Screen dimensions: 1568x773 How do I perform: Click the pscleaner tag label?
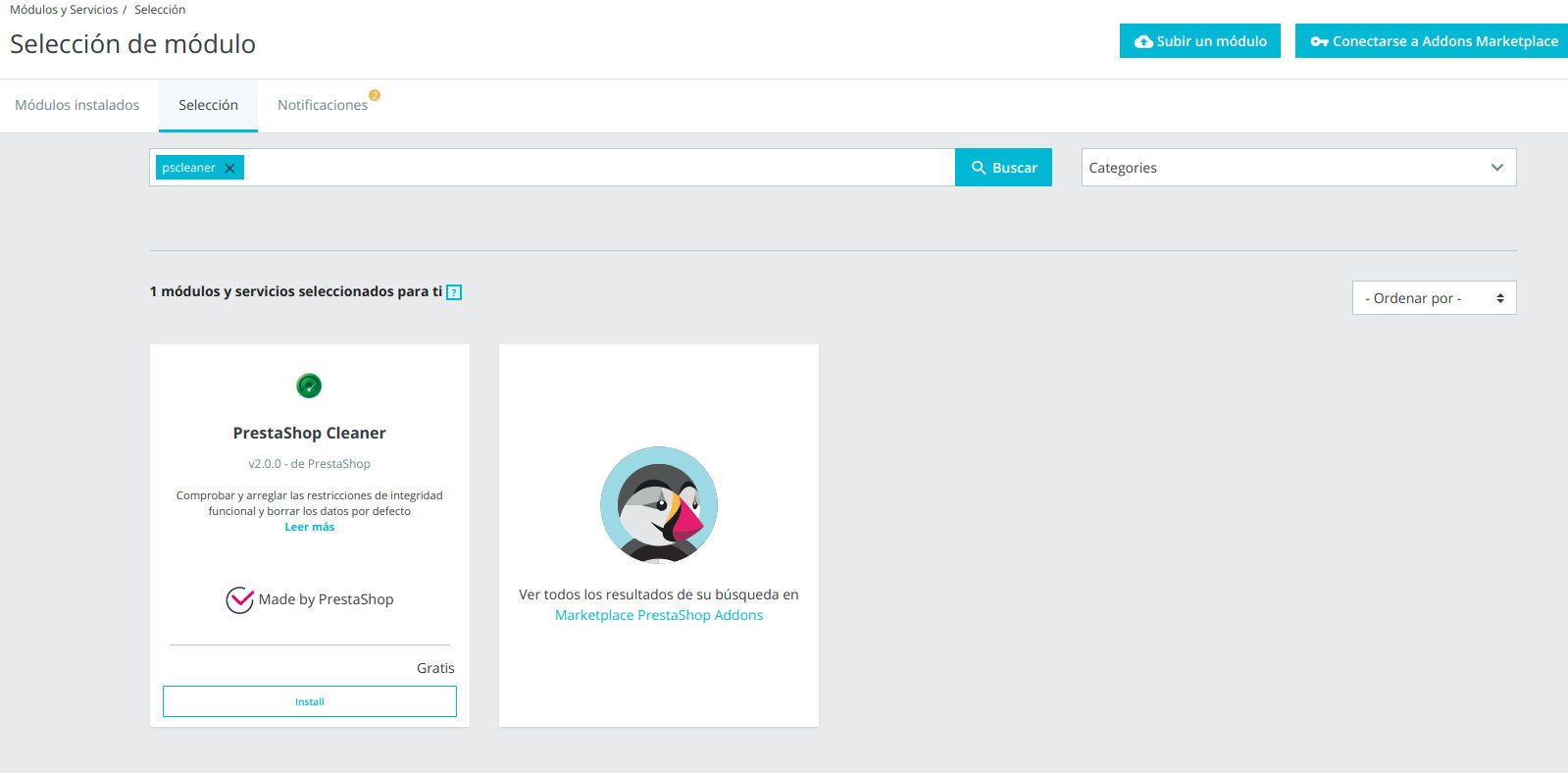click(x=188, y=168)
